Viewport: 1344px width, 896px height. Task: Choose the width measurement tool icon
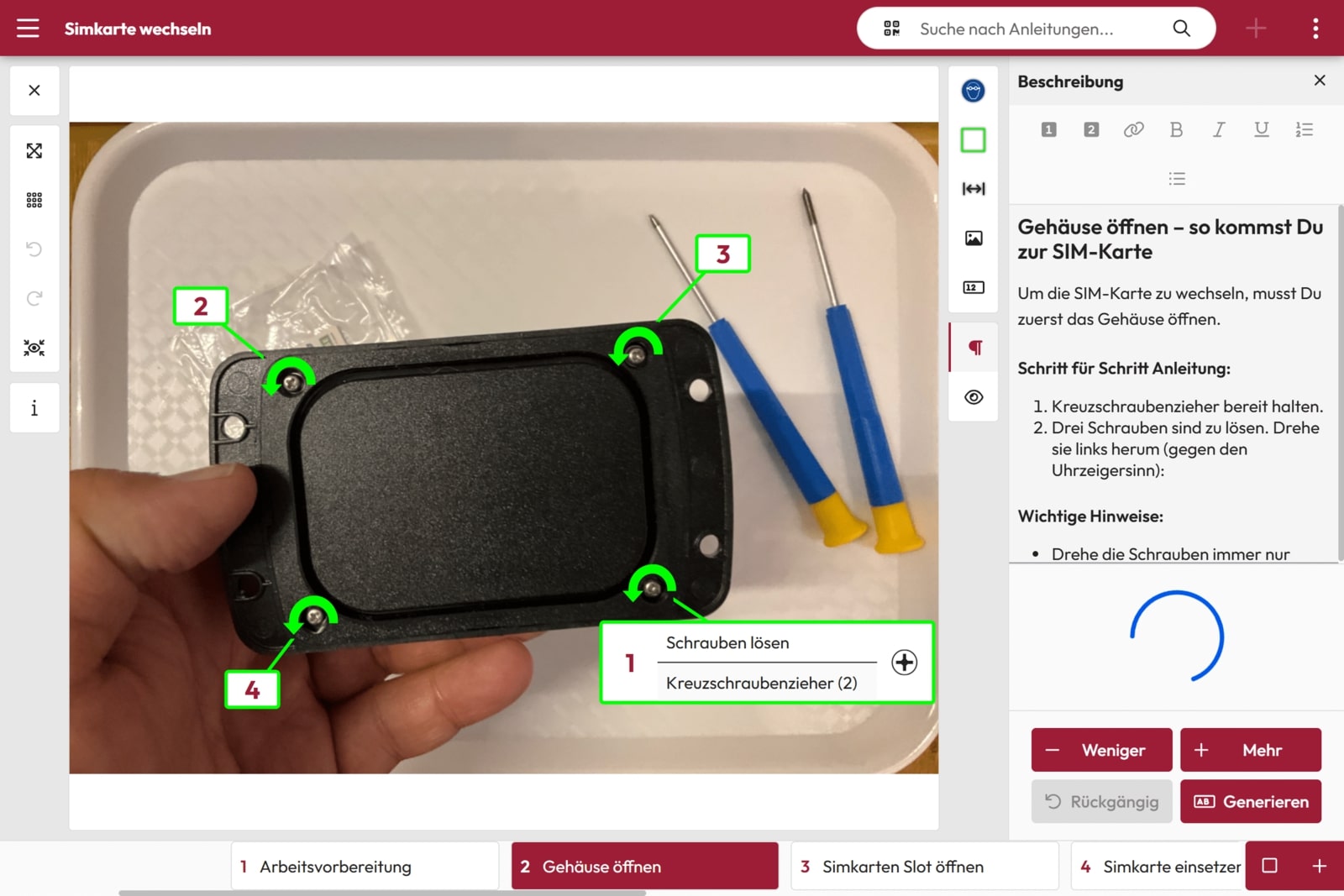[x=973, y=189]
